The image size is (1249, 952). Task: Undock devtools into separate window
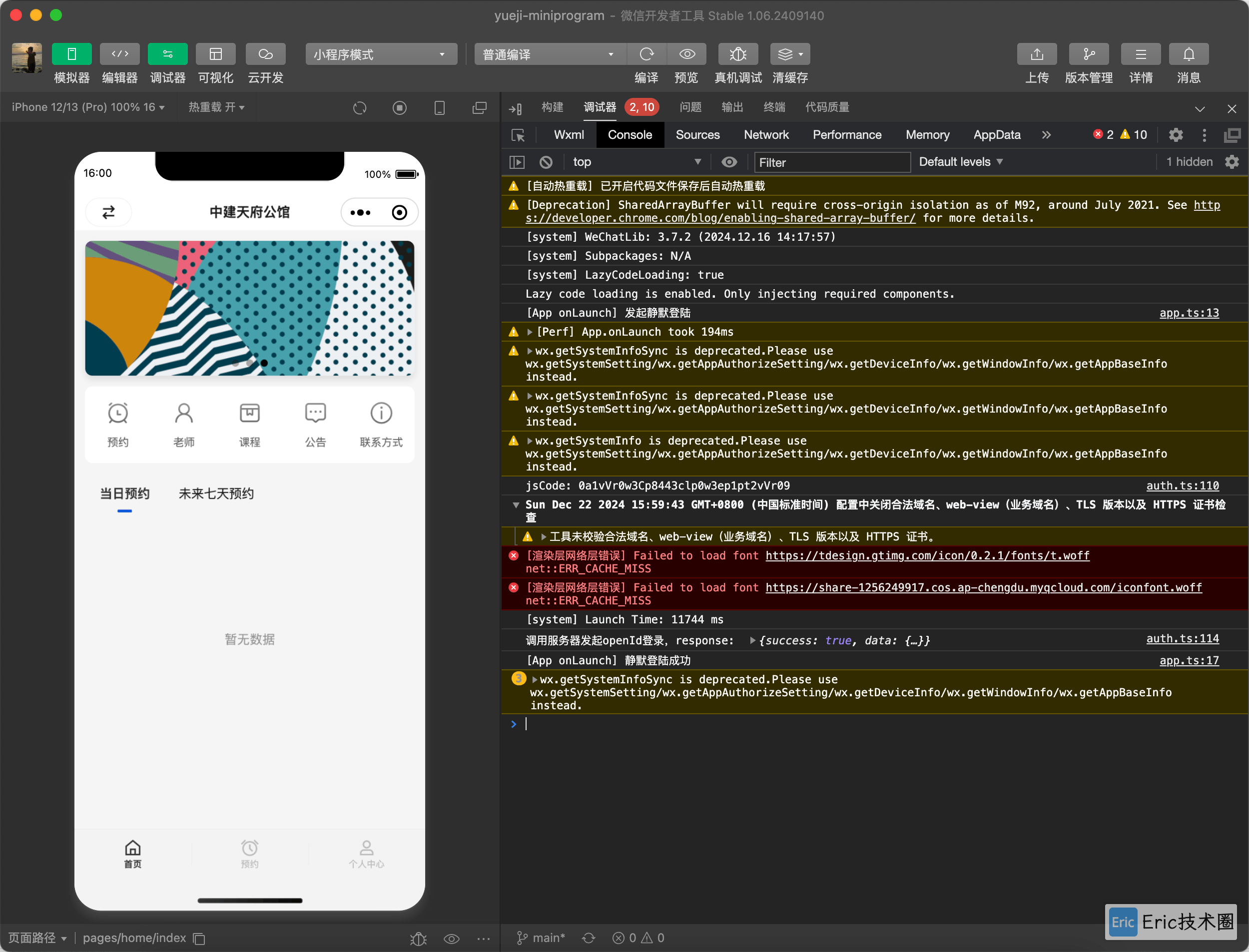pyautogui.click(x=1232, y=135)
